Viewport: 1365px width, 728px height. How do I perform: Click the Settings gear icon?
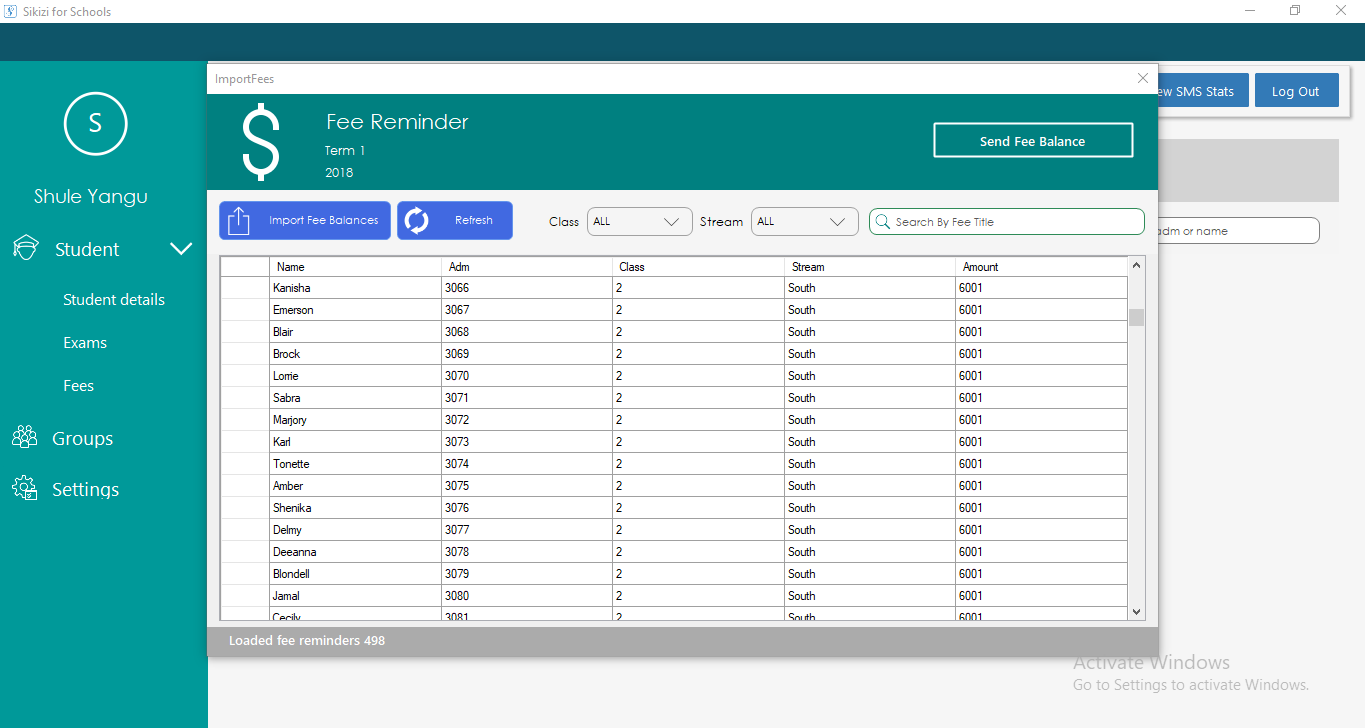click(25, 488)
